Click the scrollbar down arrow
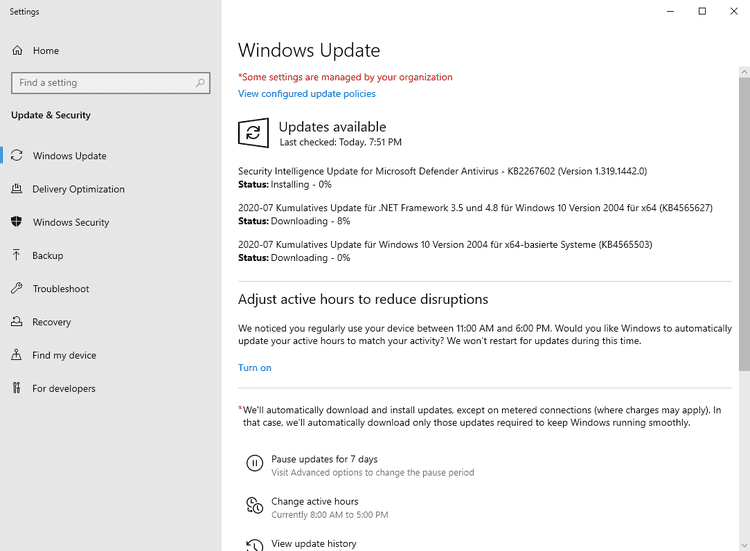 pos(744,545)
